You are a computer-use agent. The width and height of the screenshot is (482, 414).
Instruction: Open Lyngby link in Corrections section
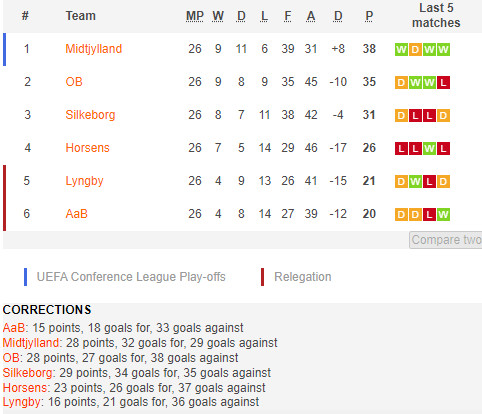tap(22, 402)
